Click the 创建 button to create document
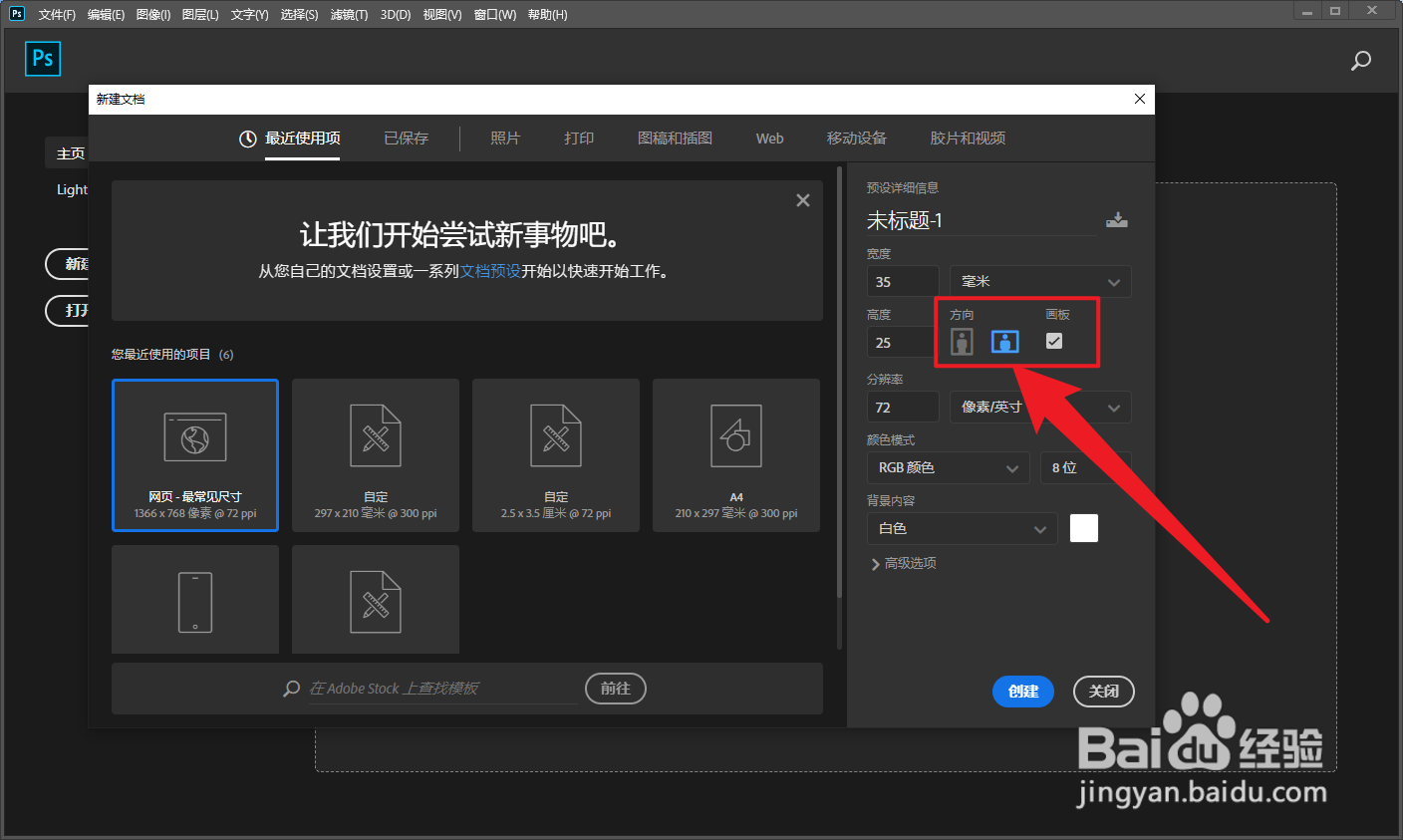Image resolution: width=1403 pixels, height=840 pixels. [1022, 691]
